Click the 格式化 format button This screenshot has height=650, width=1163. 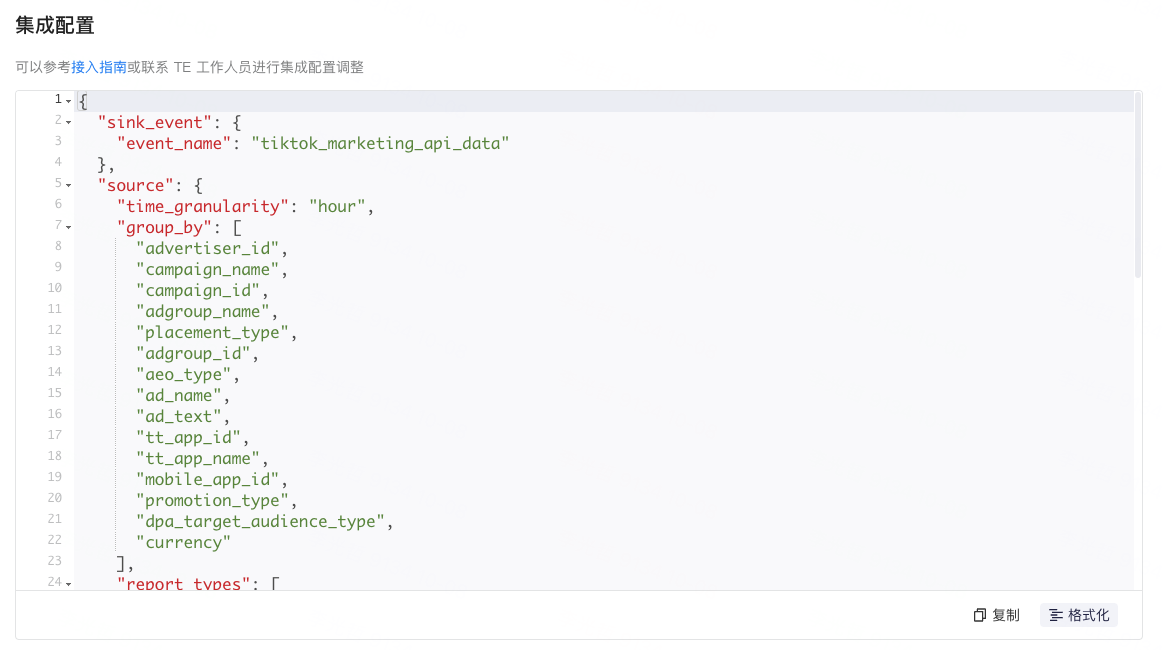click(1079, 615)
